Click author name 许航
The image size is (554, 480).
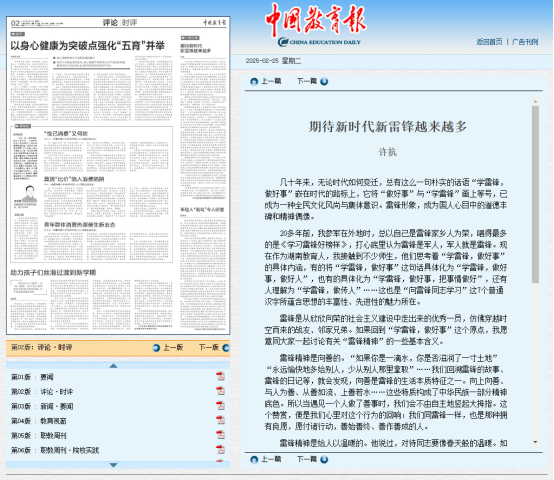[388, 152]
